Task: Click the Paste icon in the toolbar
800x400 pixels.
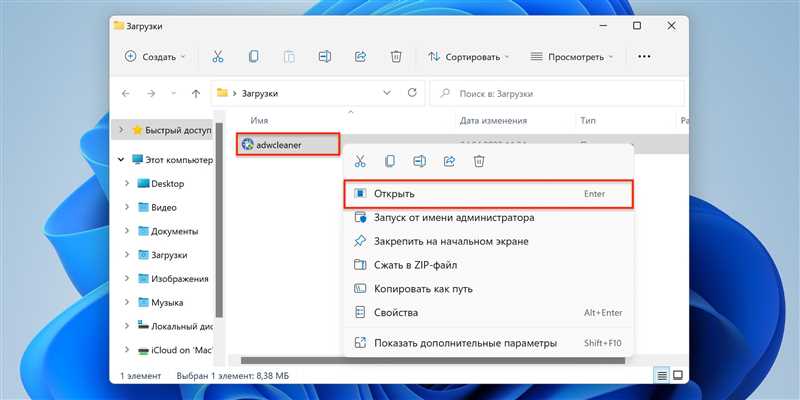Action: coord(289,57)
